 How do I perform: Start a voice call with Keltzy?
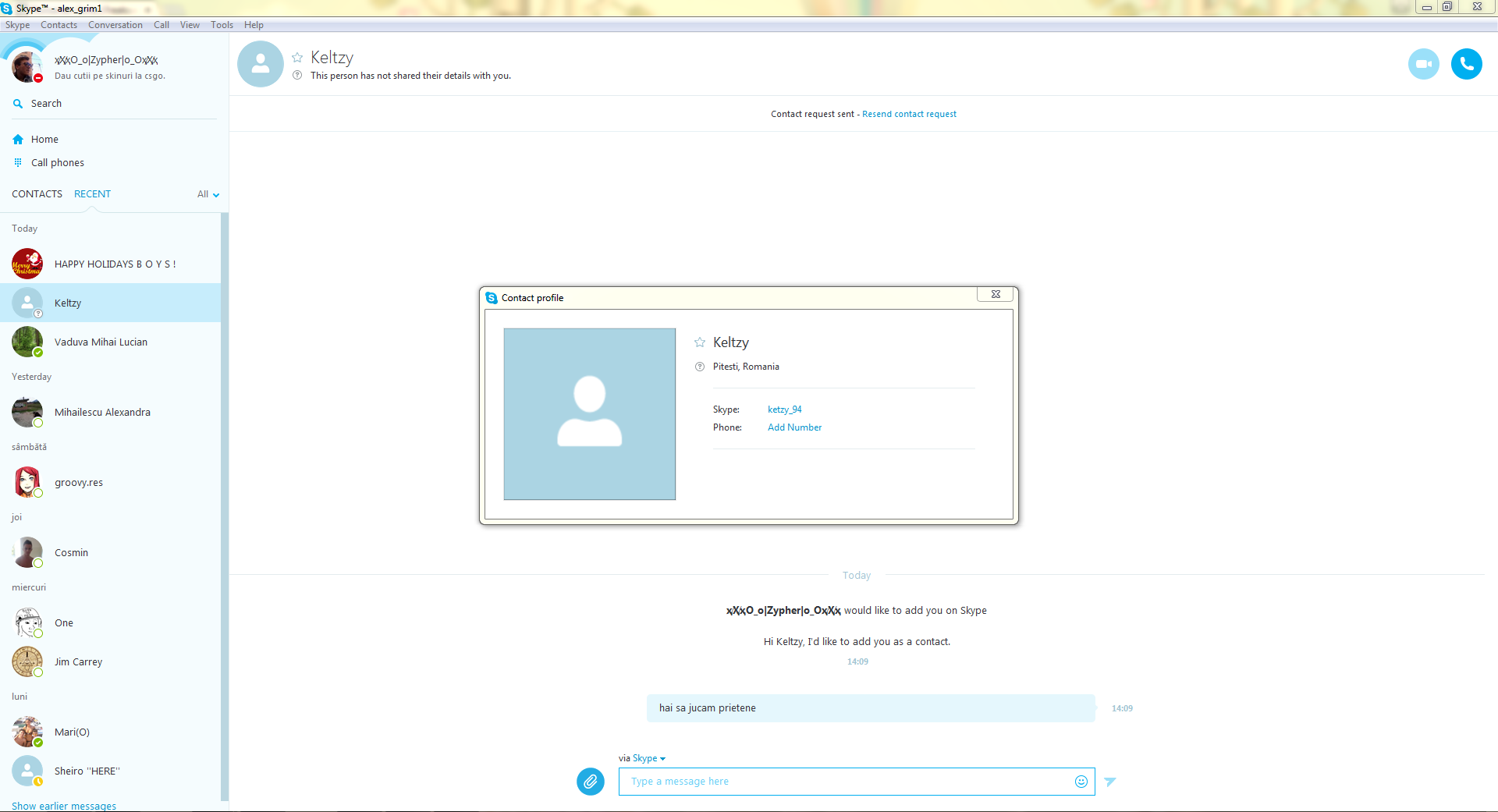tap(1466, 64)
